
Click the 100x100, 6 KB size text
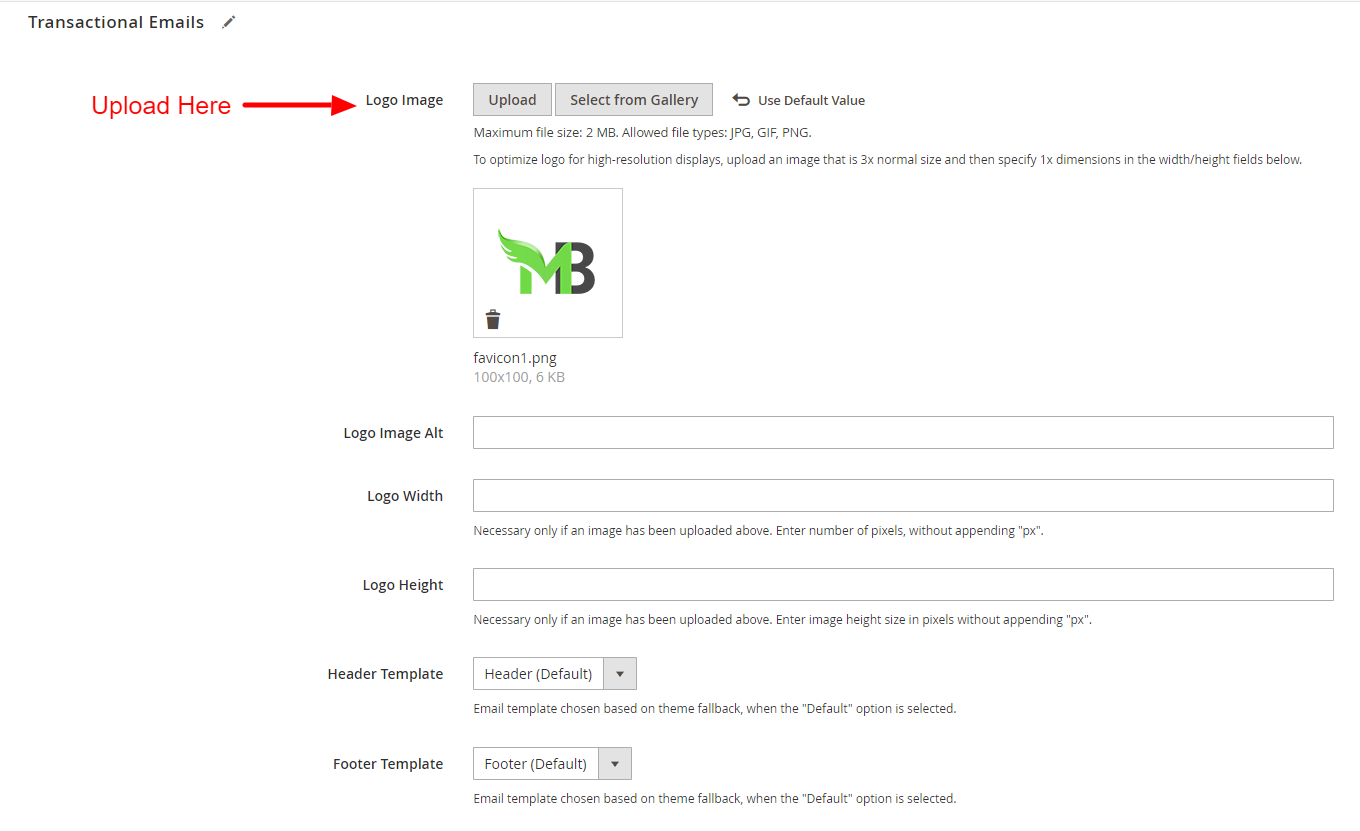pyautogui.click(x=519, y=377)
